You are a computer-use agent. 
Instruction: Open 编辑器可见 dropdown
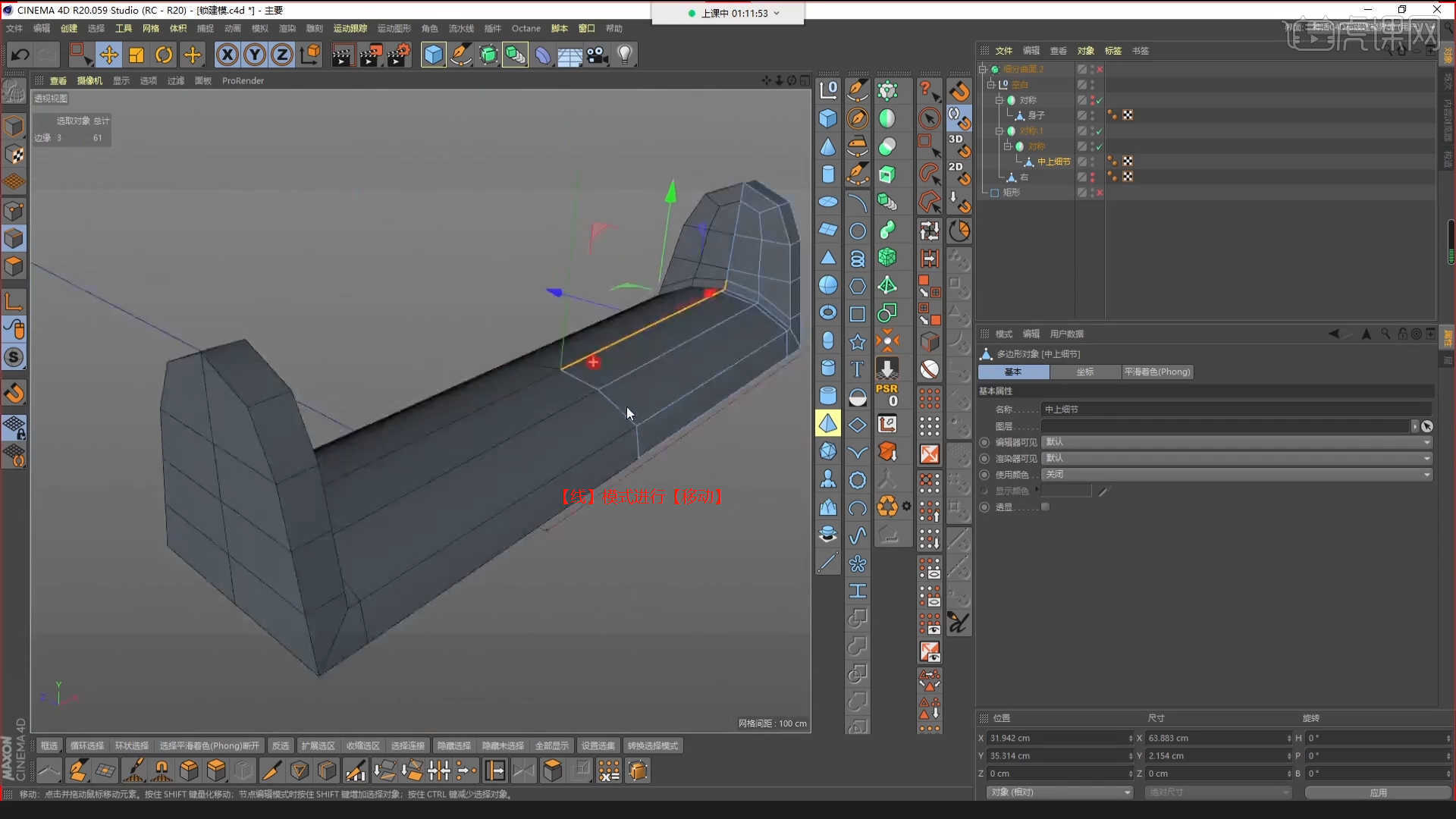1238,442
